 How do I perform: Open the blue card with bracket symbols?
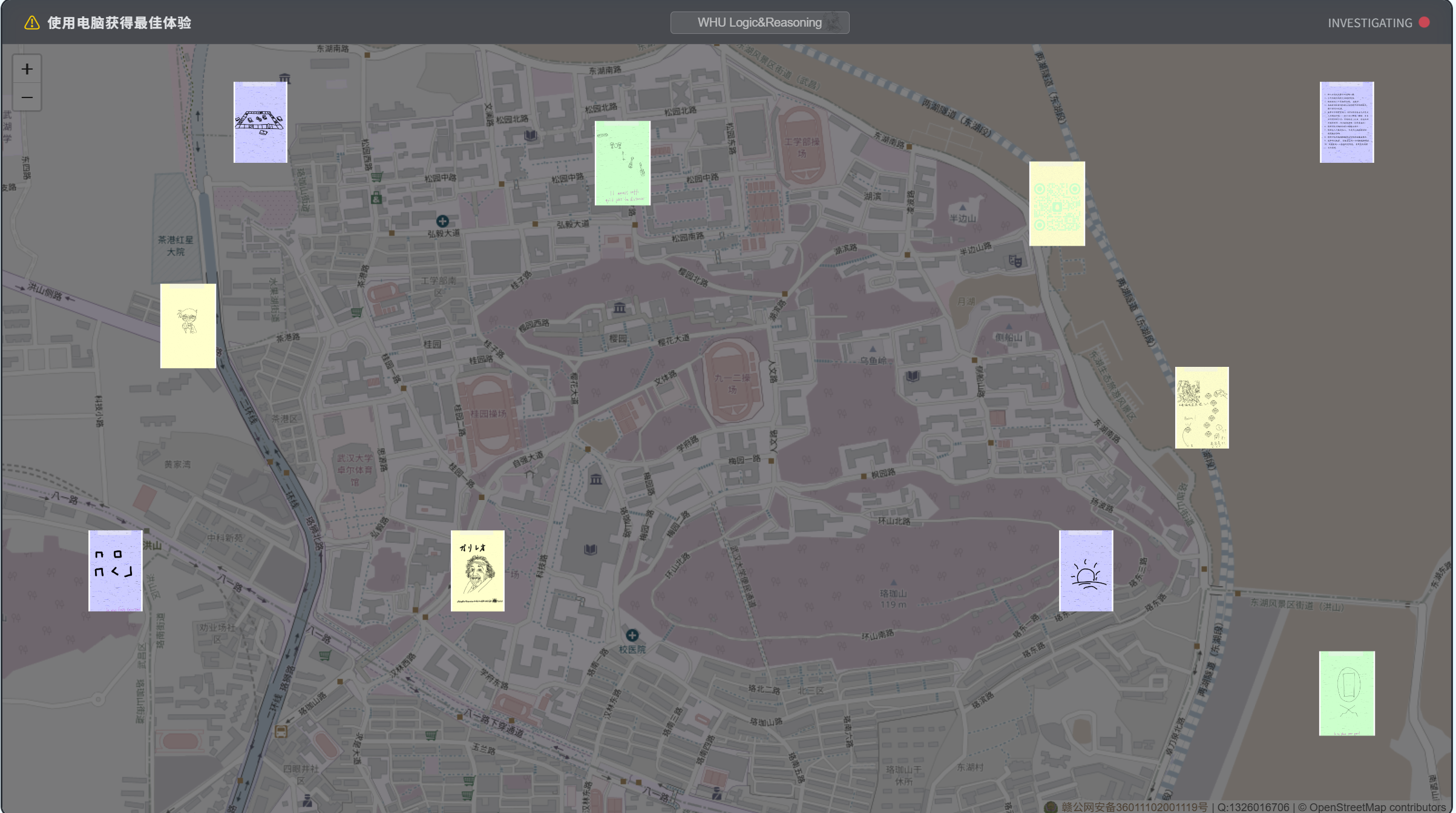click(x=115, y=571)
